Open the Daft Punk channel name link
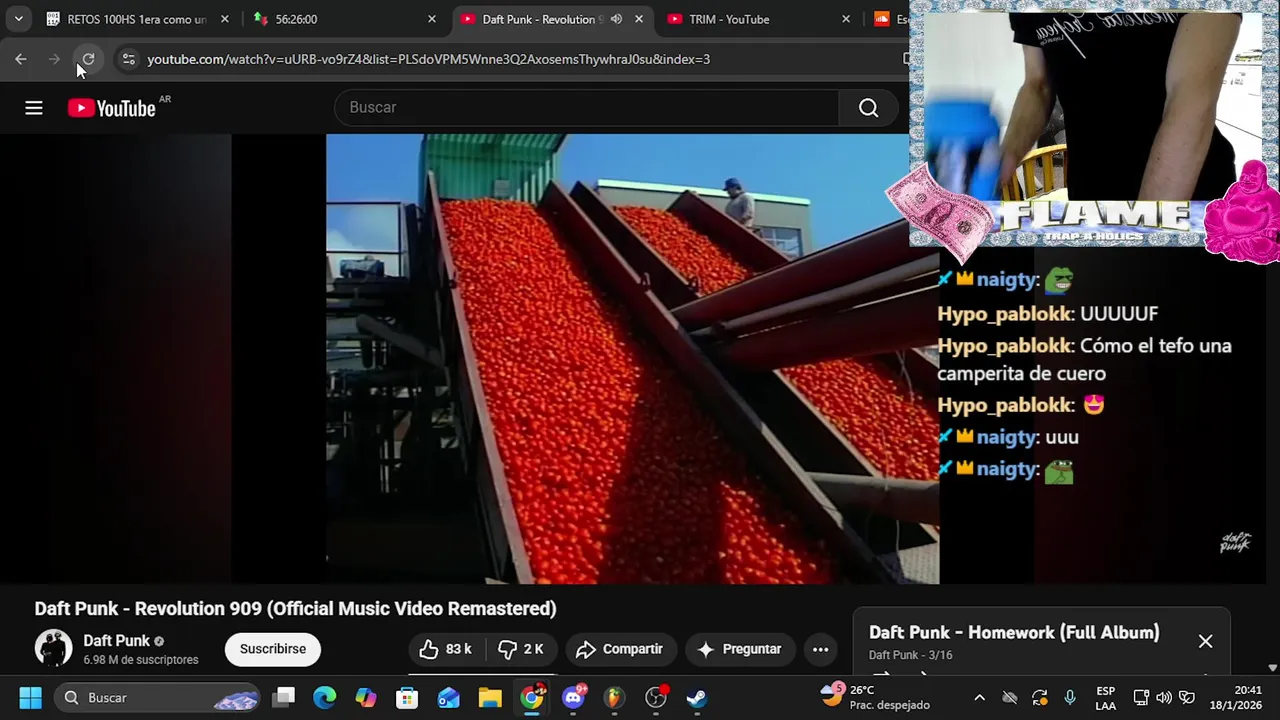This screenshot has height=720, width=1280. 116,641
